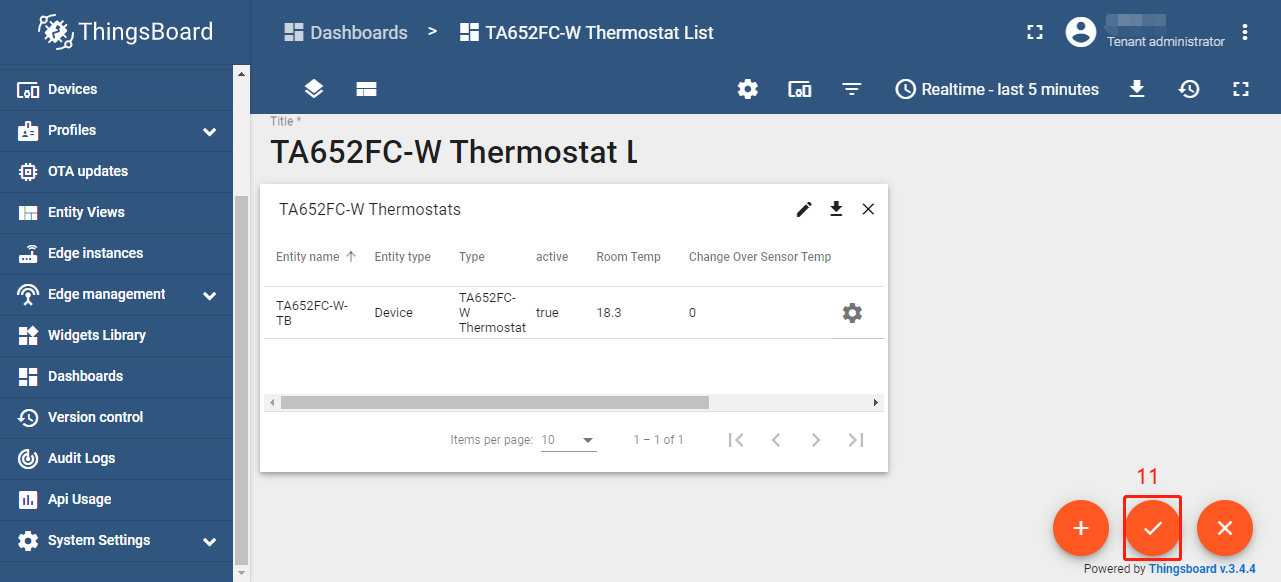The height and width of the screenshot is (582, 1281).
Task: Click Dashboards breadcrumb link
Action: click(x=346, y=32)
